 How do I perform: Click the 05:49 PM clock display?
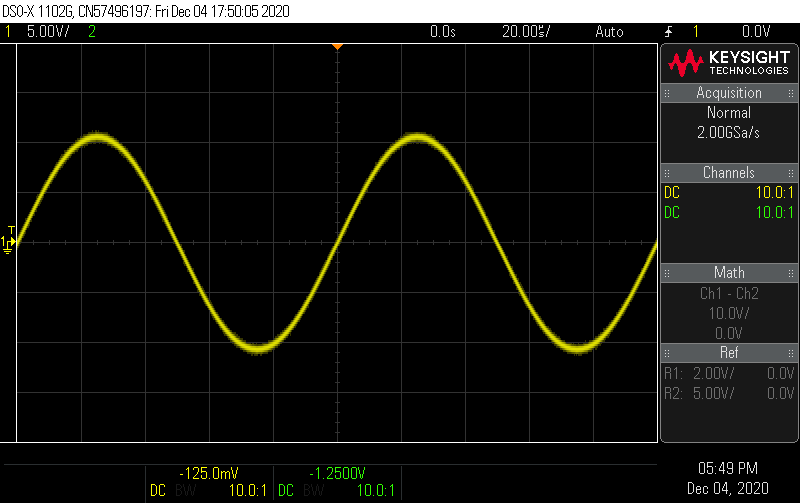coord(728,468)
